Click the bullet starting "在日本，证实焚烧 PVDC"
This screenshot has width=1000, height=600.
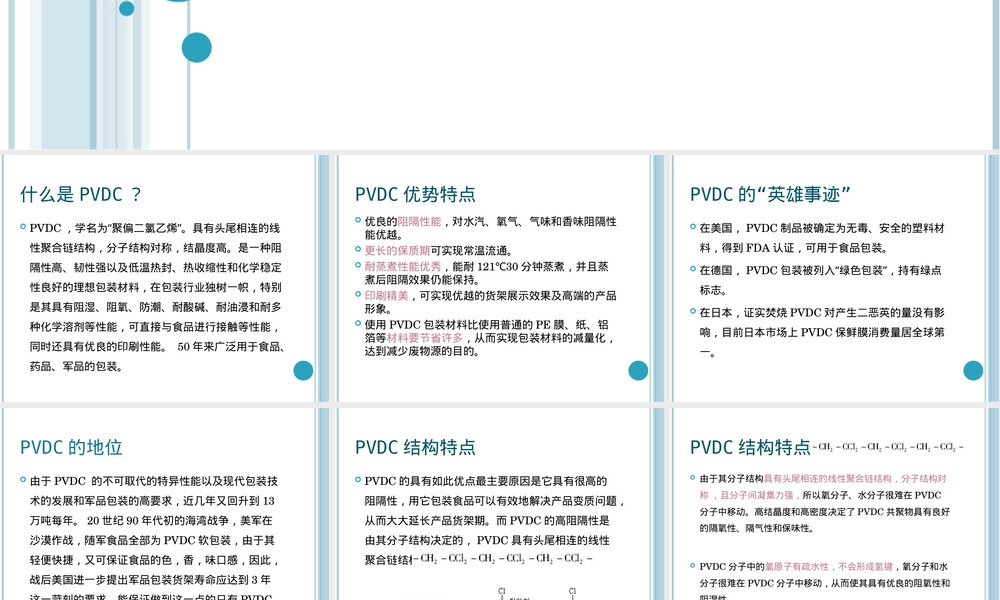pyautogui.click(x=821, y=332)
